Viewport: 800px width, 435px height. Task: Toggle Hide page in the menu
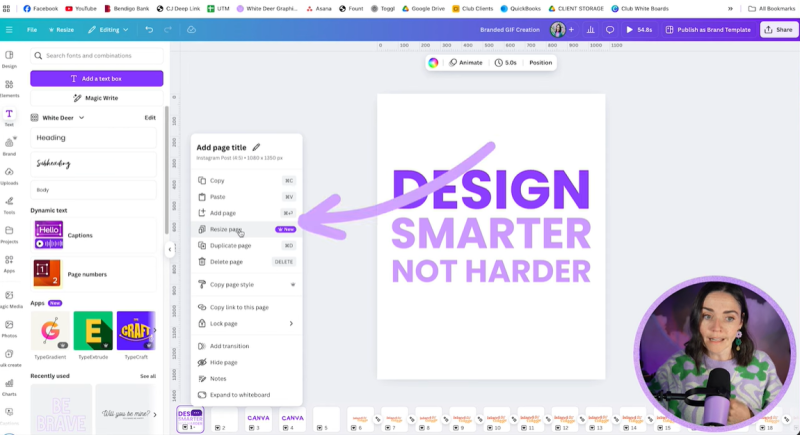tap(246, 362)
